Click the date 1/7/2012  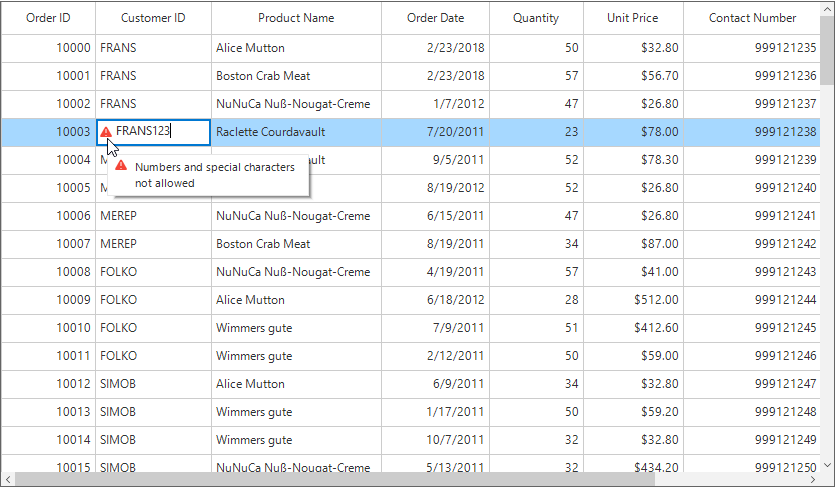[436, 104]
